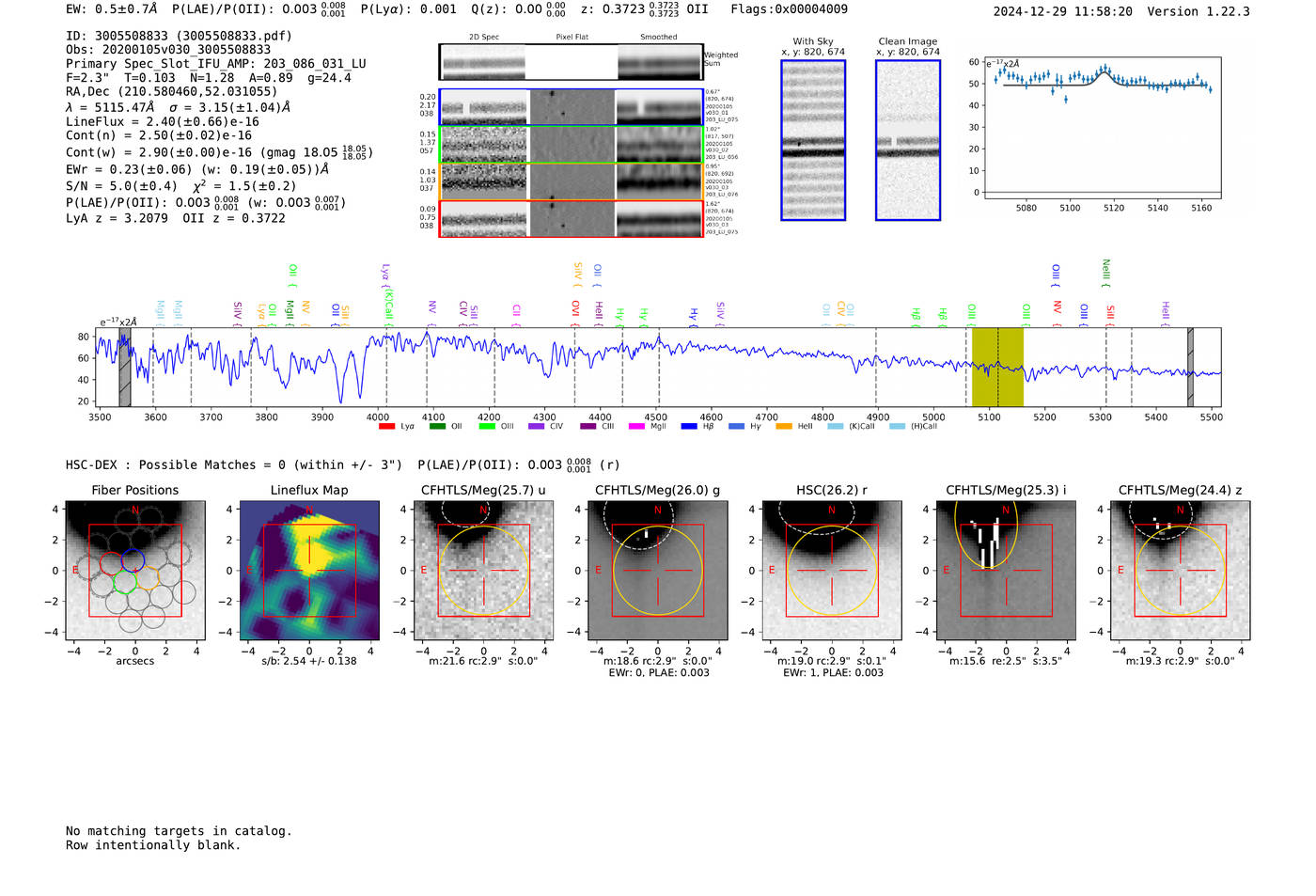Select the CFHTLS/Meg(25.7) u cutout
The height and width of the screenshot is (896, 1316).
483,570
